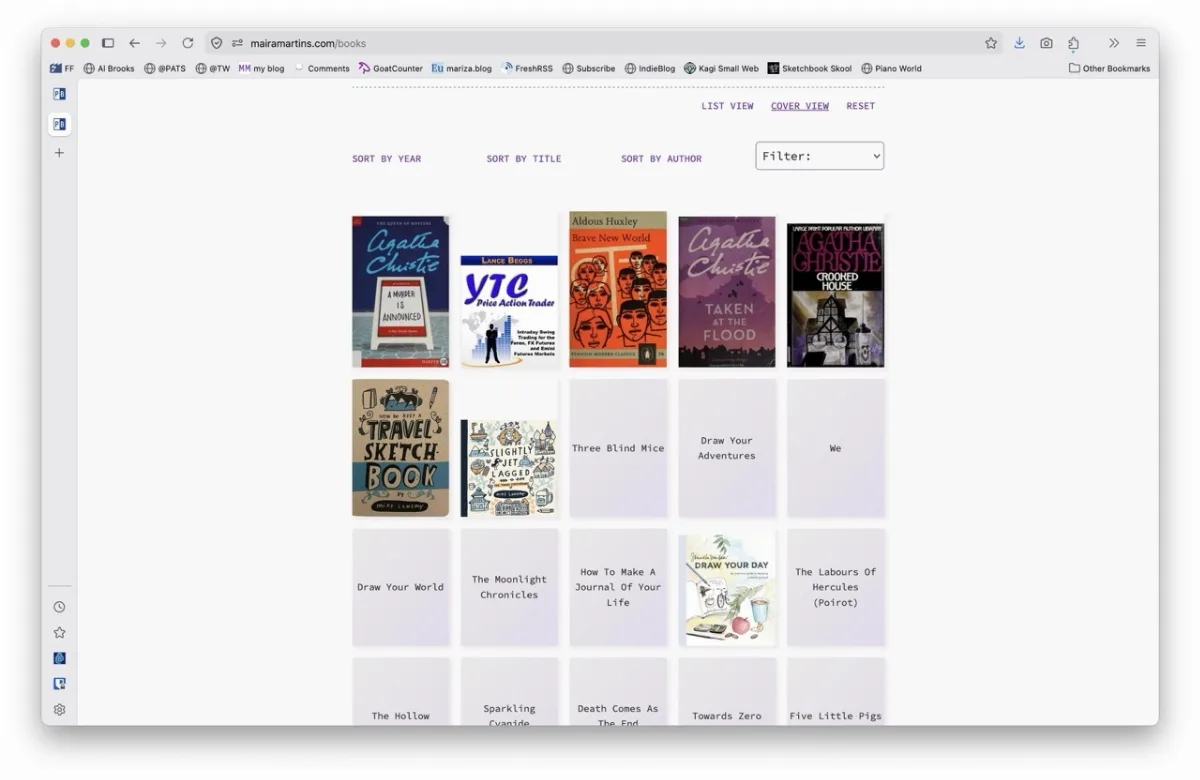This screenshot has height=780, width=1200.
Task: Switch to COVER VIEW
Action: tap(800, 106)
